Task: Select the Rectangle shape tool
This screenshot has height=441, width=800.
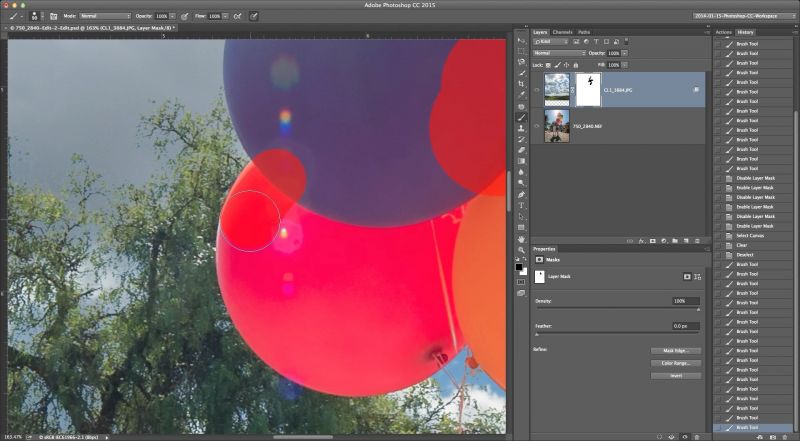Action: [521, 228]
